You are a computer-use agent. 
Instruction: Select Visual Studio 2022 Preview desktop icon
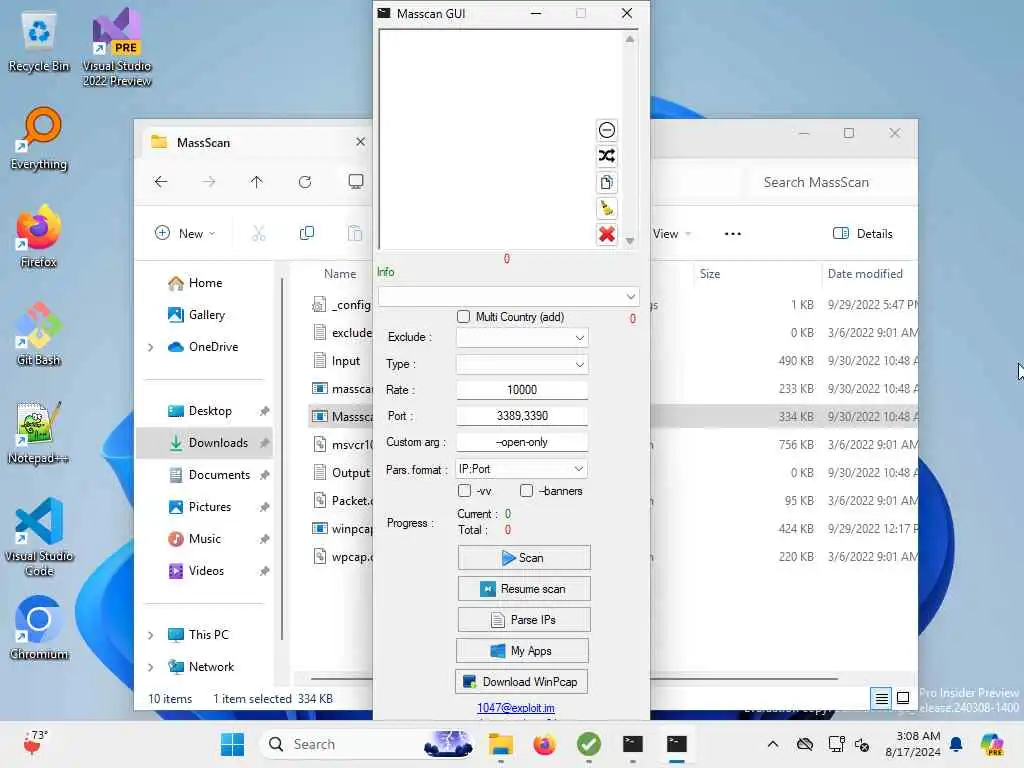(x=117, y=48)
